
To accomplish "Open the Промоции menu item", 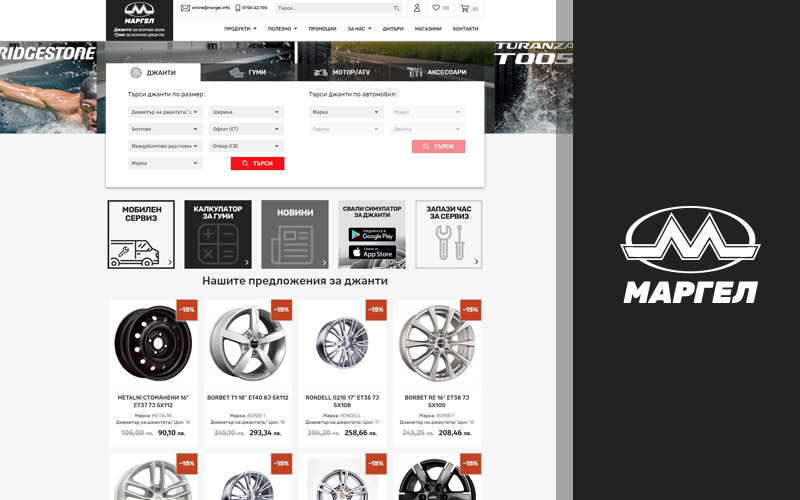I will 322,29.
